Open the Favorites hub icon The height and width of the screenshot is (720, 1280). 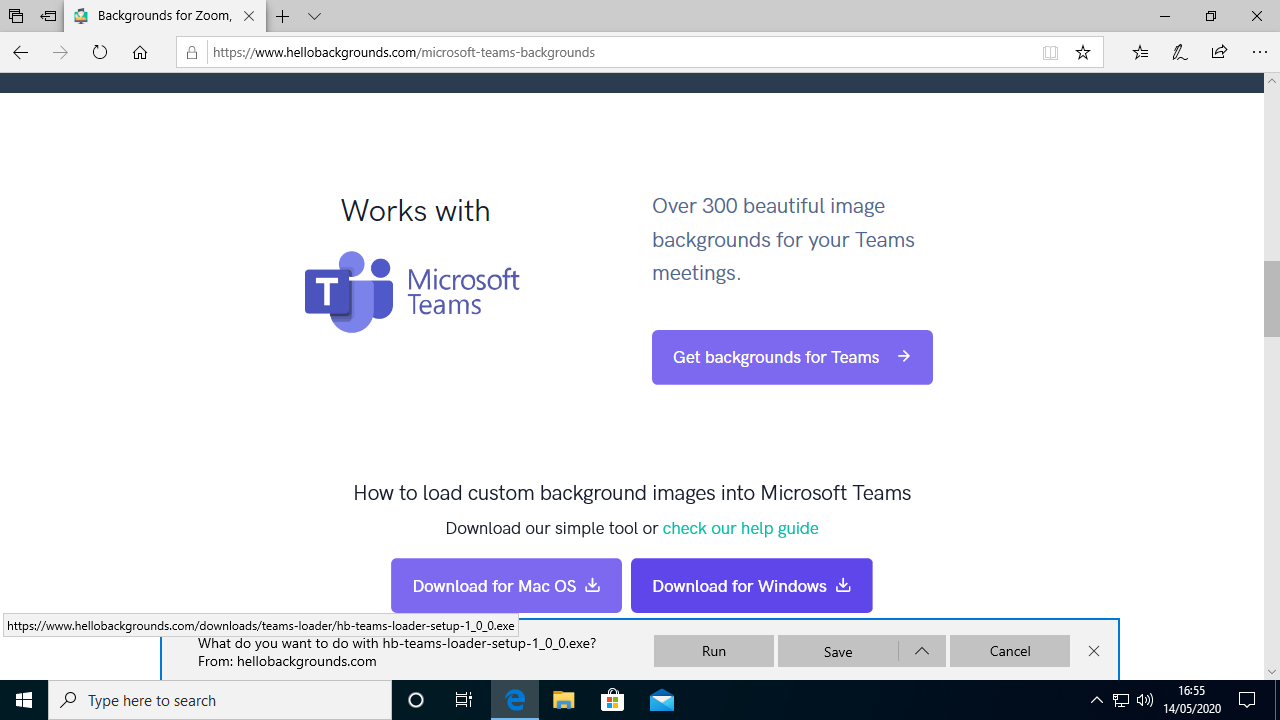pos(1140,52)
